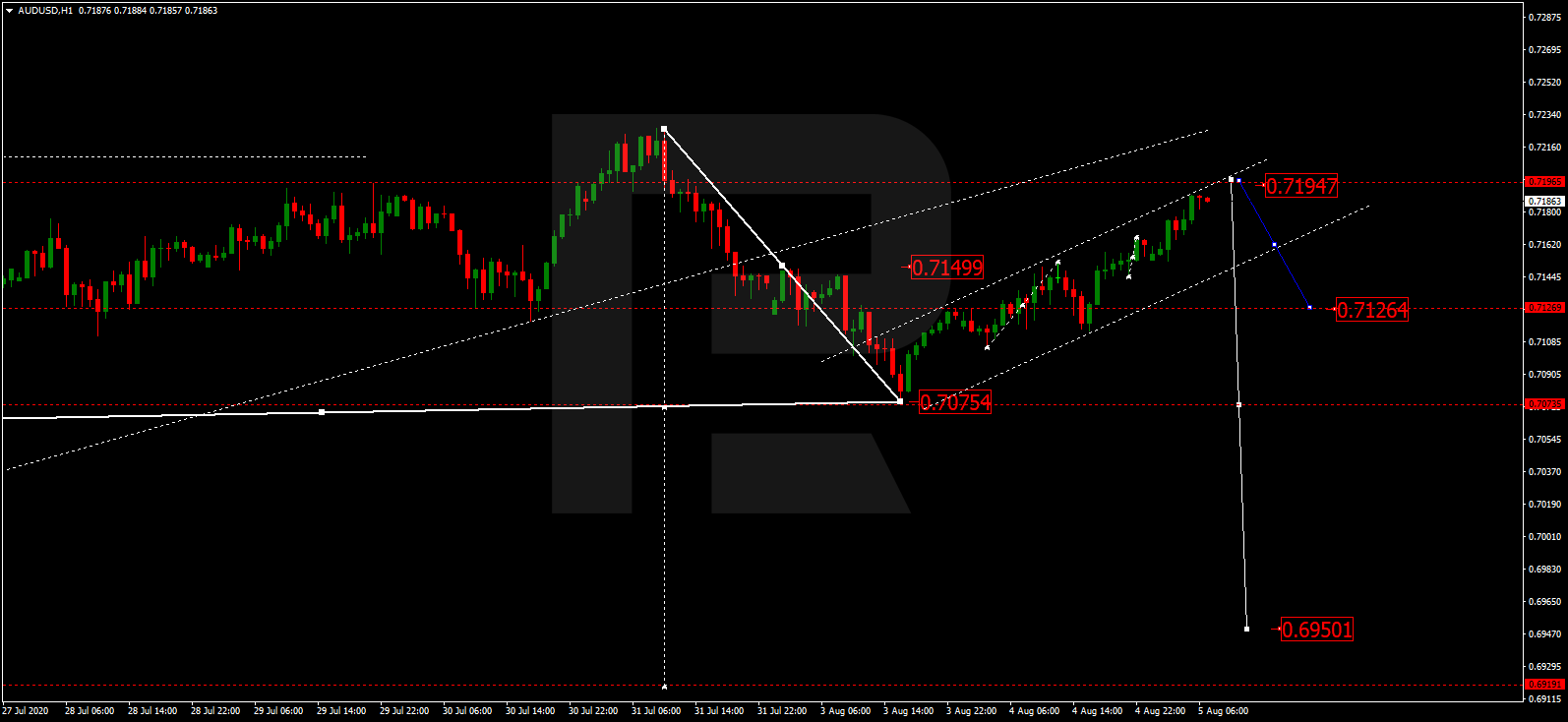Select the 0.71264 price label
This screenshot has width=1568, height=722.
[1372, 310]
